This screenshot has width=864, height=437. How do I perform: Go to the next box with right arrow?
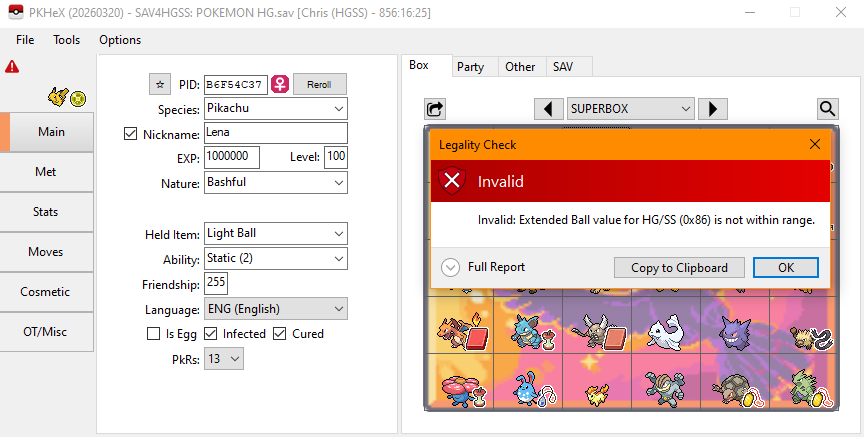712,108
